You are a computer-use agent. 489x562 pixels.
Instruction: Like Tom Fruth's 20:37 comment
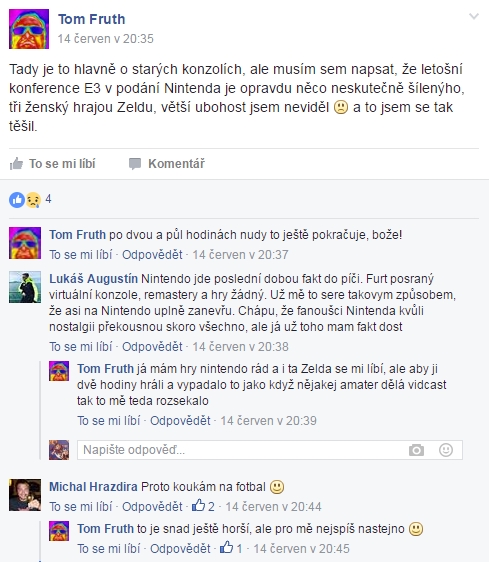(x=81, y=255)
